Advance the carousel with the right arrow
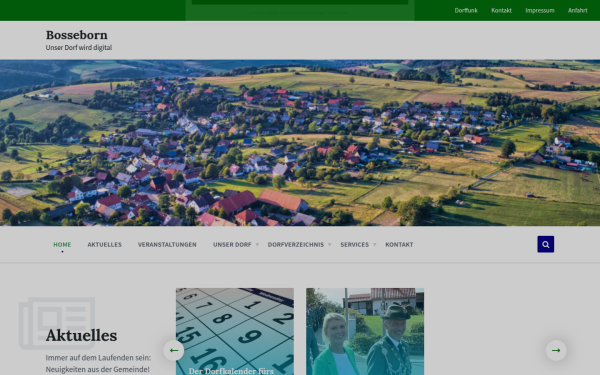Viewport: 600px width, 375px height. point(556,350)
